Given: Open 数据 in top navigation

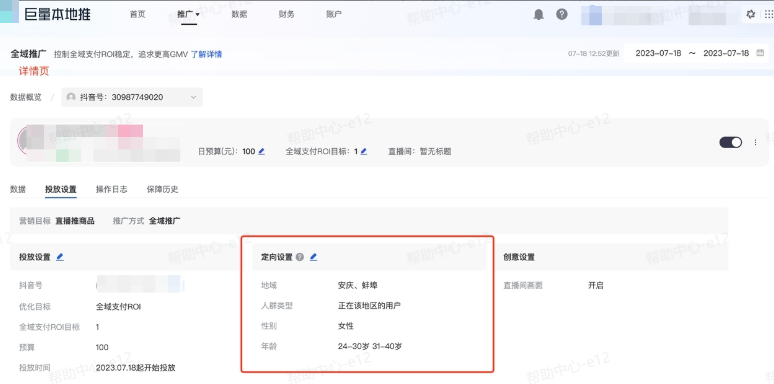Looking at the screenshot, I should pyautogui.click(x=239, y=14).
